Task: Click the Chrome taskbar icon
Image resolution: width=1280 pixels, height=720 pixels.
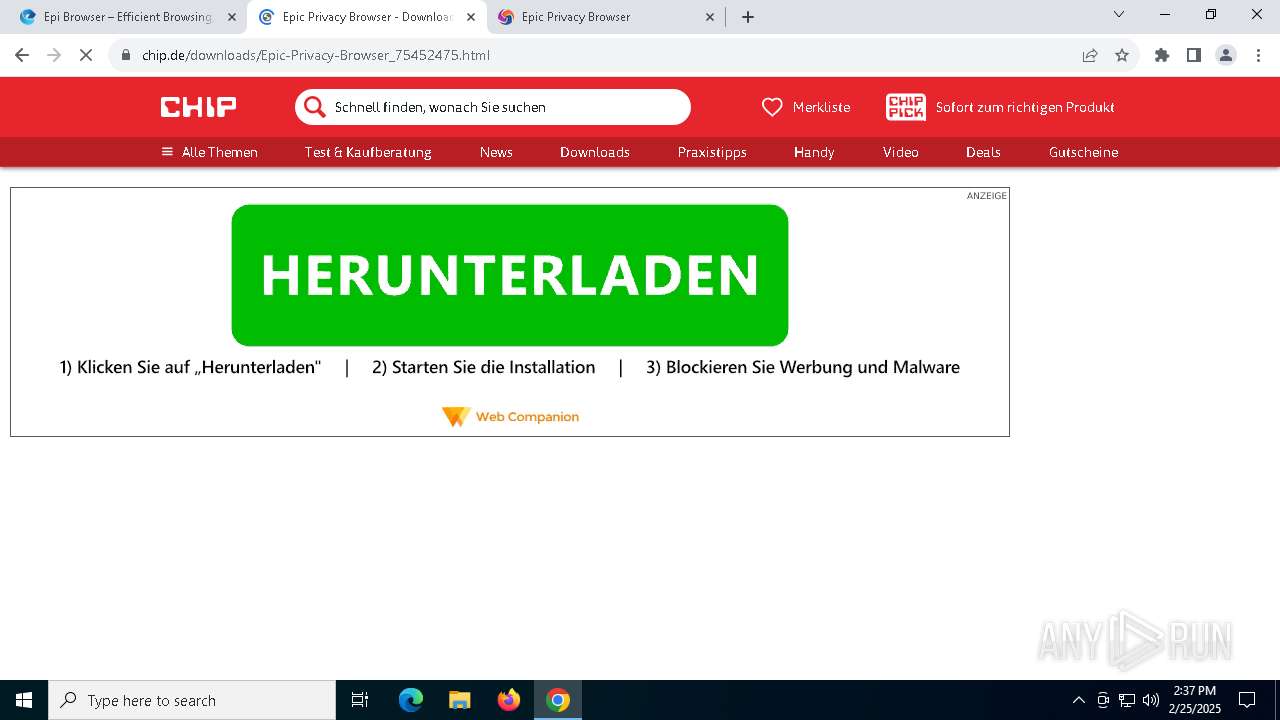Action: point(558,700)
